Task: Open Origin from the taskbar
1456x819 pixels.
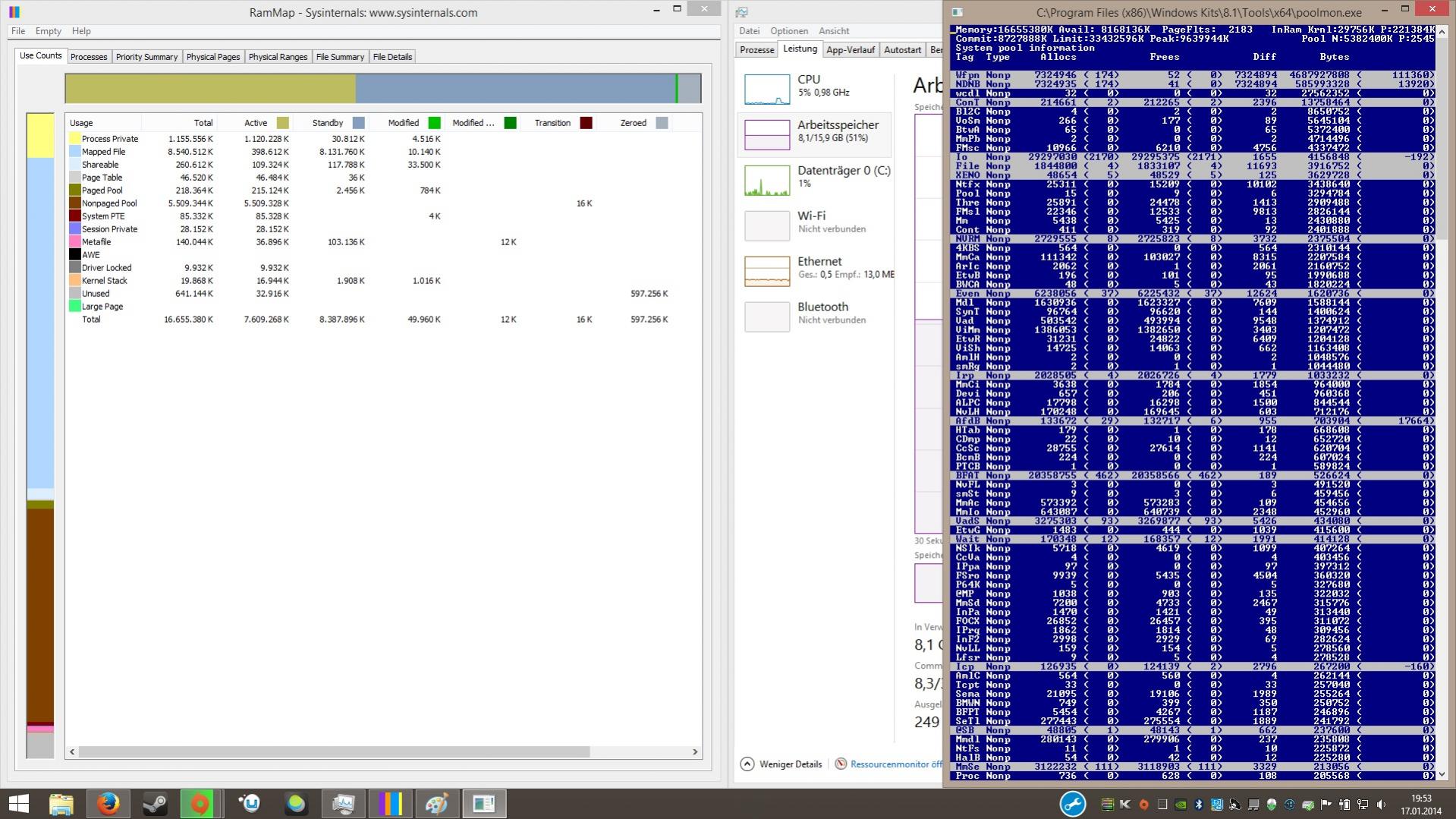Action: tap(200, 804)
